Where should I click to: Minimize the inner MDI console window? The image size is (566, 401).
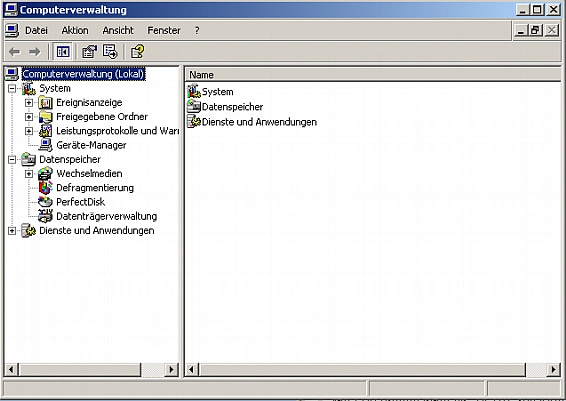click(x=521, y=30)
